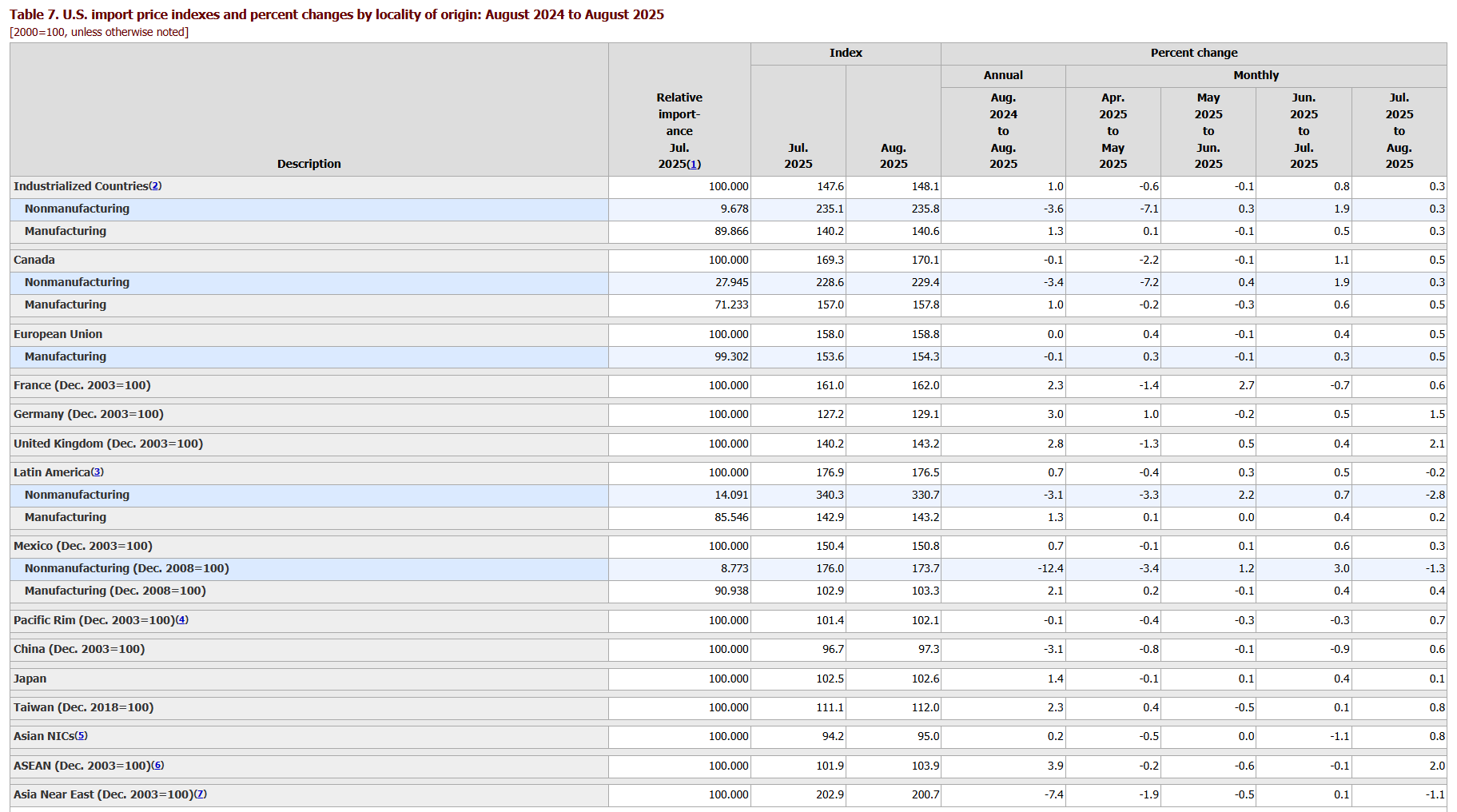Screen dimensions: 1457x812
Task: Click footnote 5 beside Asian NICs
Action: [x=82, y=736]
